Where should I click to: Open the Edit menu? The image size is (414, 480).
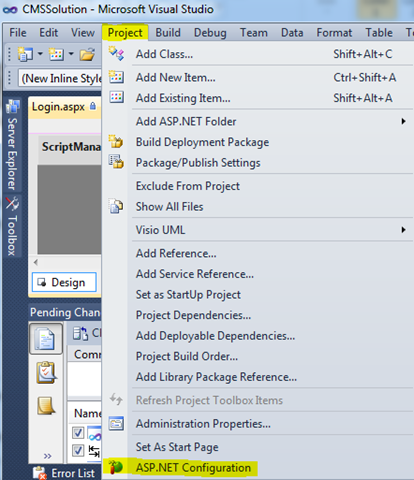coord(49,33)
